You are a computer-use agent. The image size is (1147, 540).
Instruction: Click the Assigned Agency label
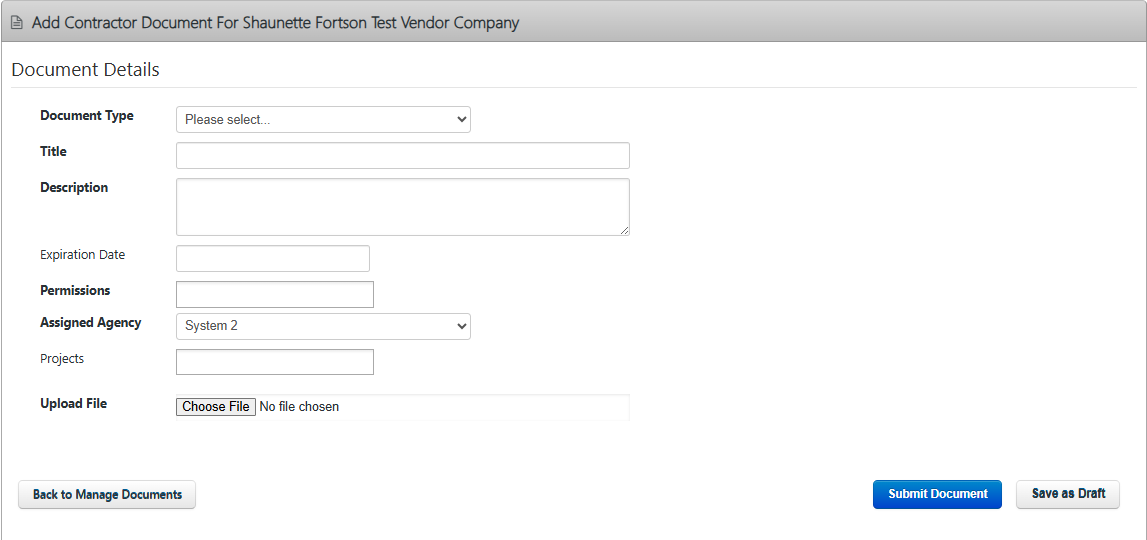point(90,322)
